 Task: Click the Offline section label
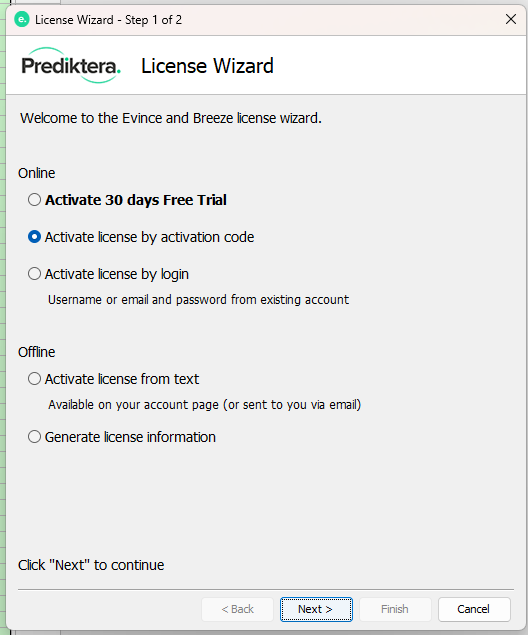[x=36, y=352]
